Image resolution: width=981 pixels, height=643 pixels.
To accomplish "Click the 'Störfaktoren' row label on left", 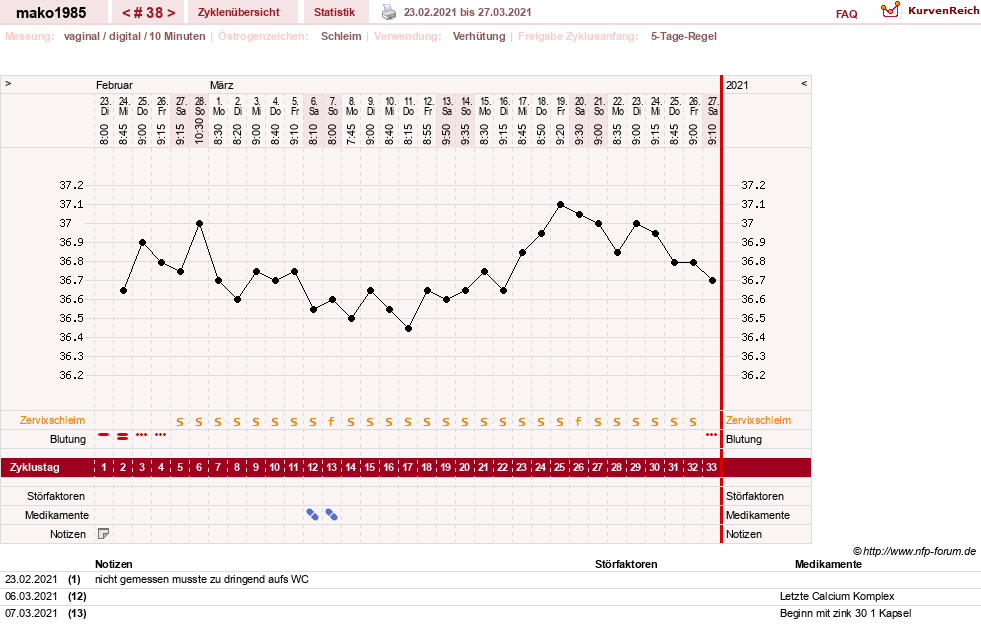I will 56,496.
